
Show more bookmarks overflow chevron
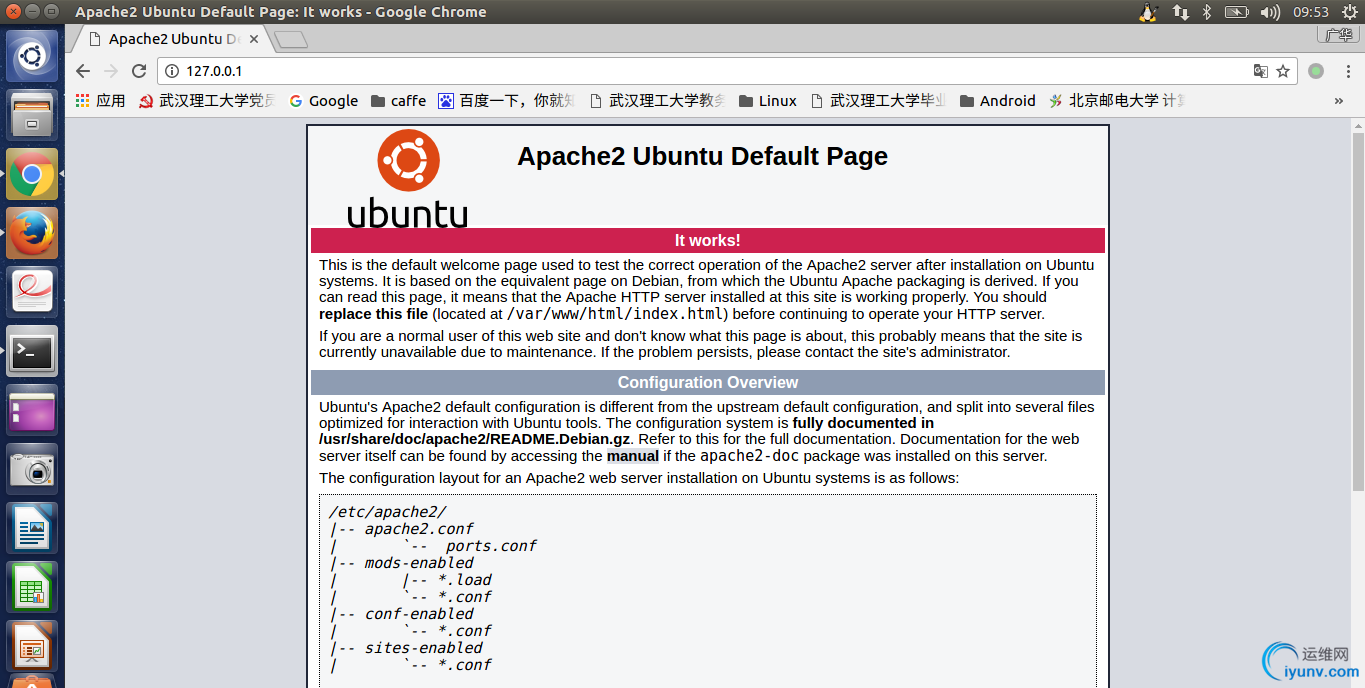coord(1339,101)
